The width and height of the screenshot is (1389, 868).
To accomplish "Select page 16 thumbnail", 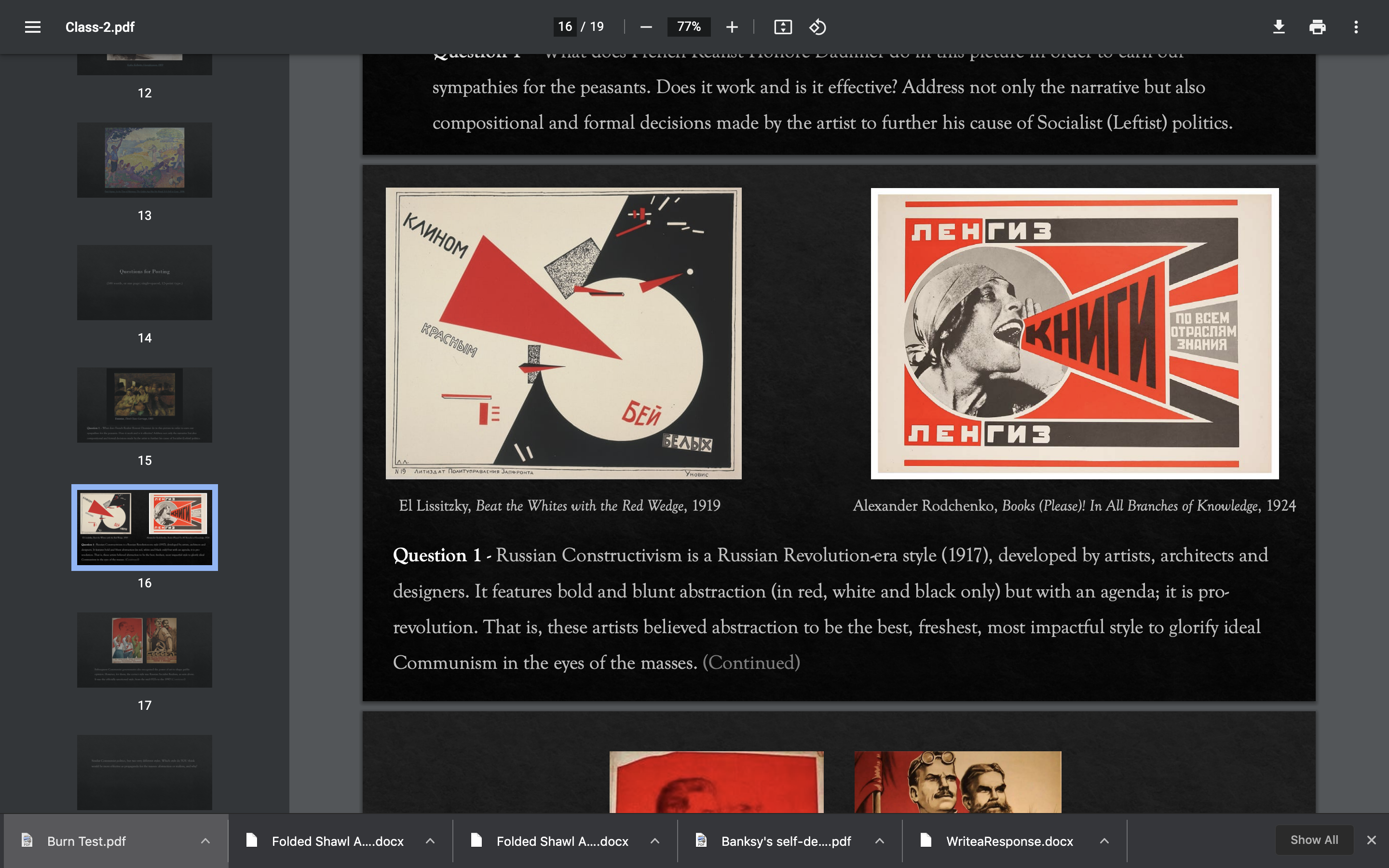I will (145, 528).
